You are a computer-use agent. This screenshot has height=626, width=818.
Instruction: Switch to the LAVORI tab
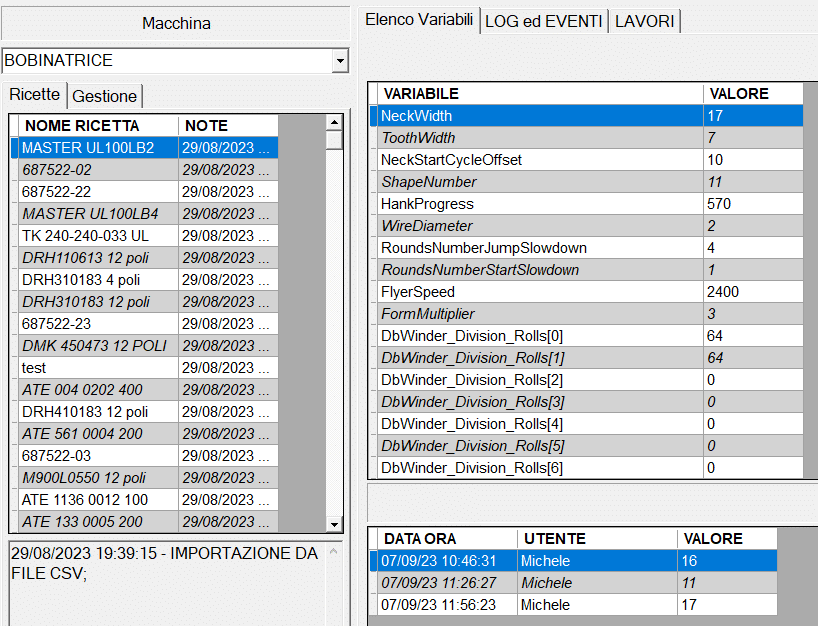[x=645, y=21]
